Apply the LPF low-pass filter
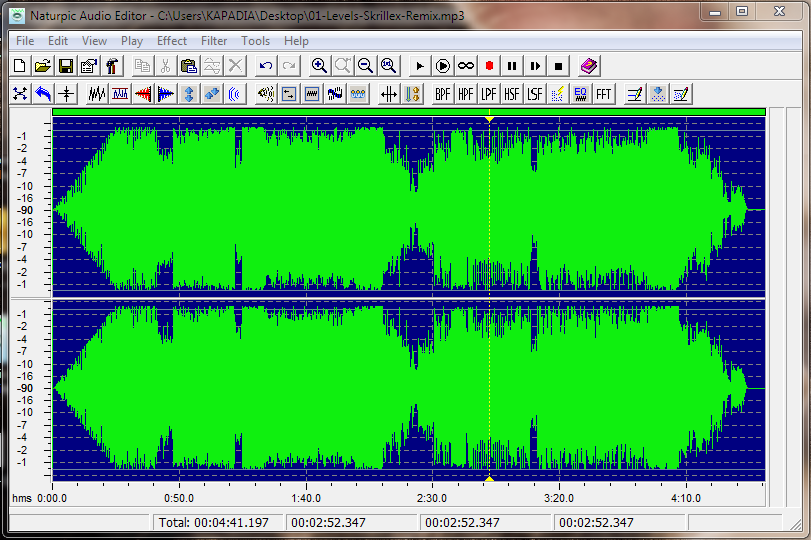811x540 pixels. point(488,94)
